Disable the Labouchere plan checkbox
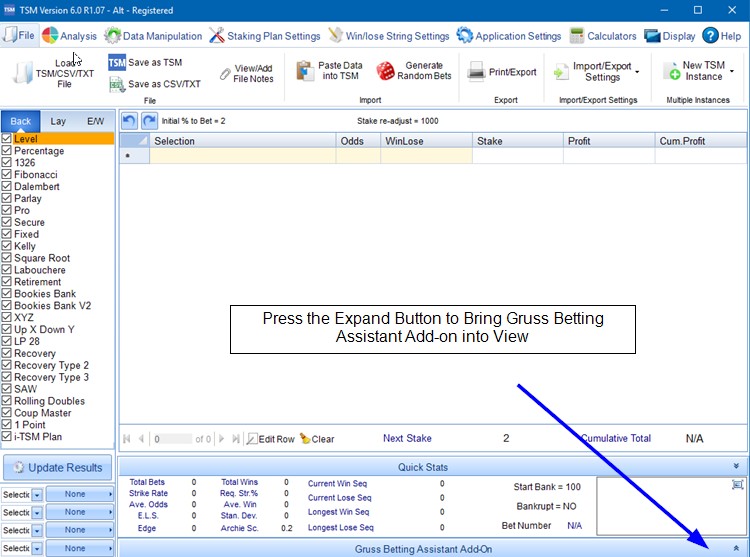The image size is (750, 557). 7,270
